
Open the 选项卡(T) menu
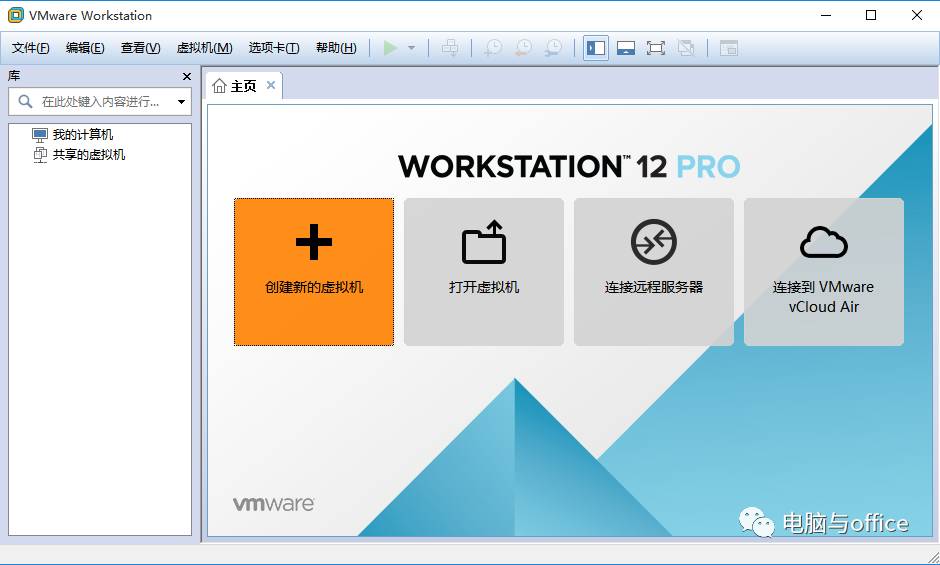(274, 48)
